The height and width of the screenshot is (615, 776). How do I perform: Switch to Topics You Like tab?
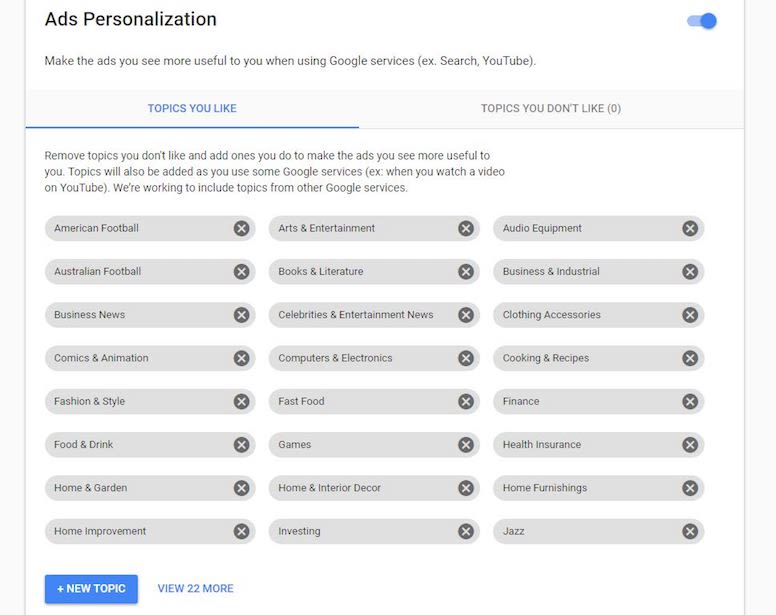[192, 108]
